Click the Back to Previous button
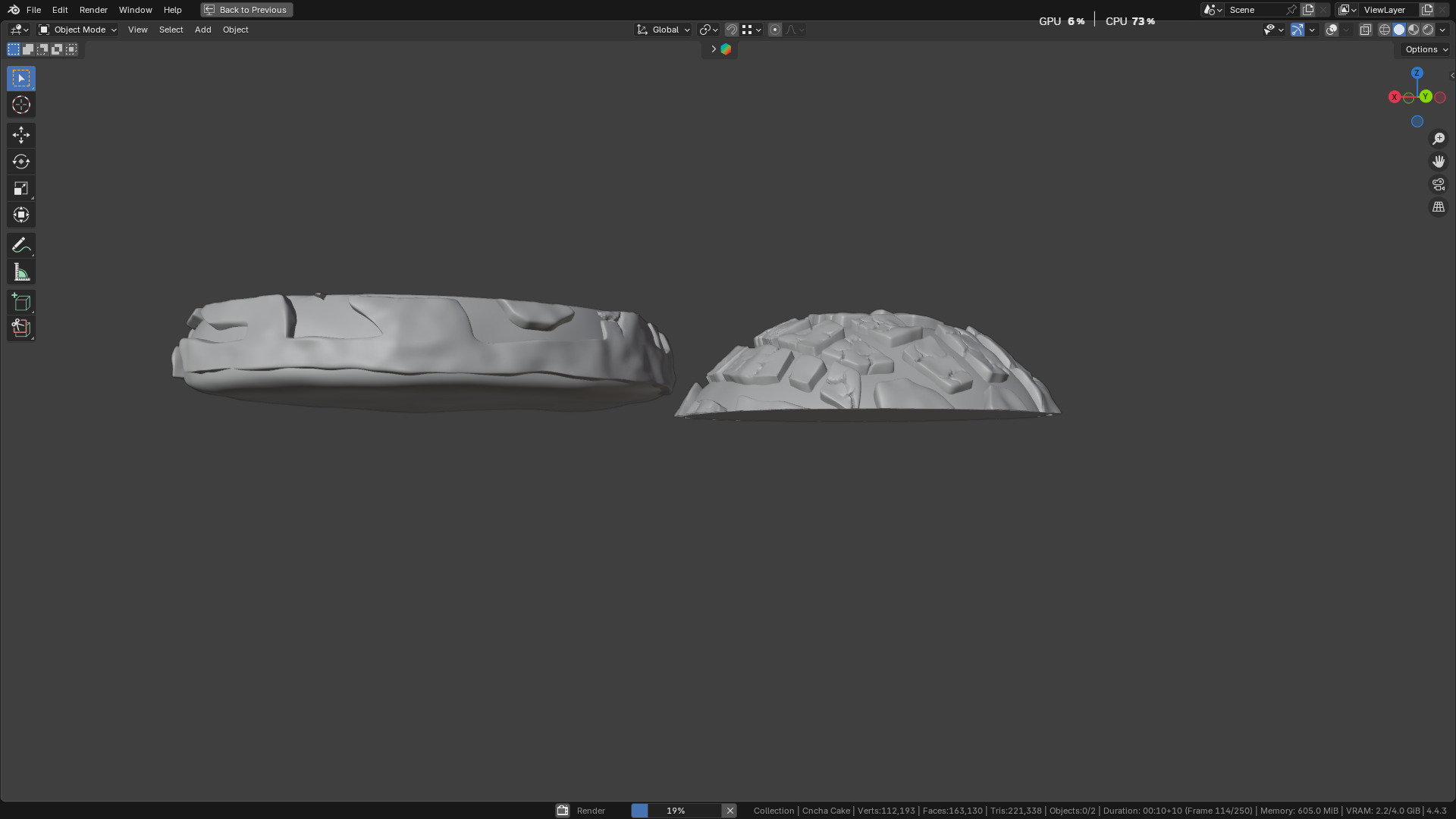Screen dimensions: 1456x819 pyautogui.click(x=246, y=10)
